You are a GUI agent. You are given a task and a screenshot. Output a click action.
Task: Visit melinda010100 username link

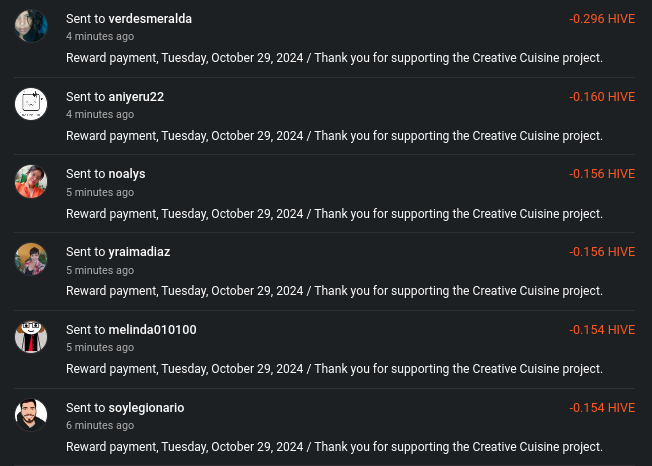pos(152,330)
